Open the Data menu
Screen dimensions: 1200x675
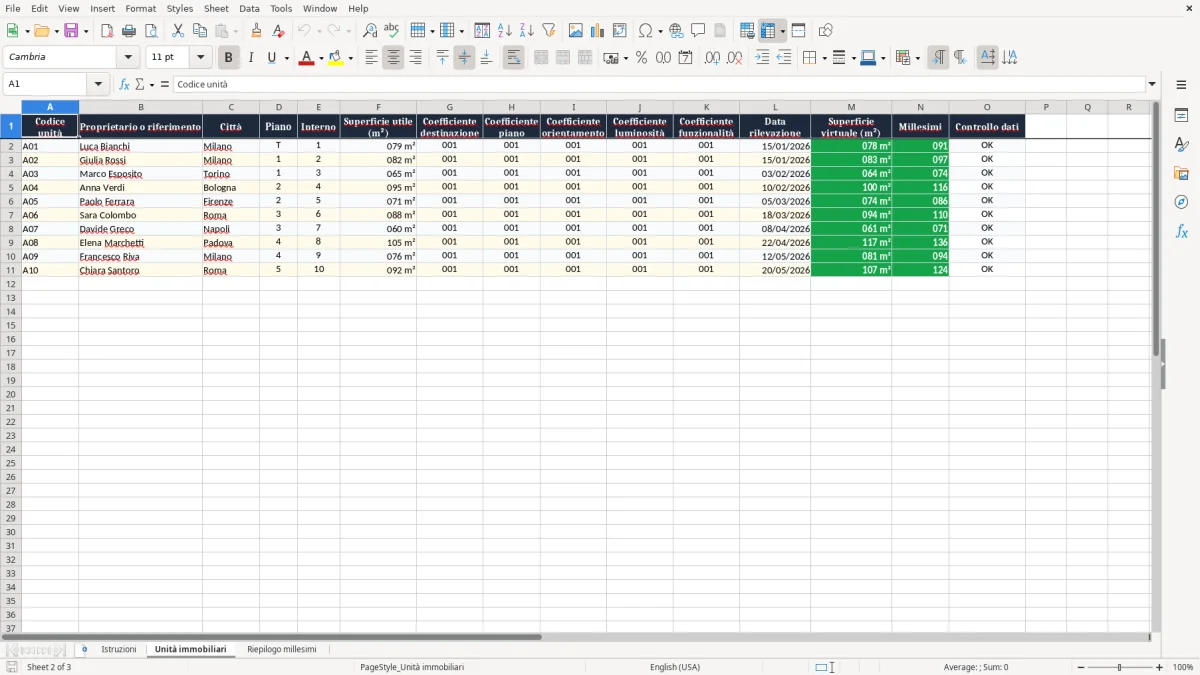pos(249,8)
